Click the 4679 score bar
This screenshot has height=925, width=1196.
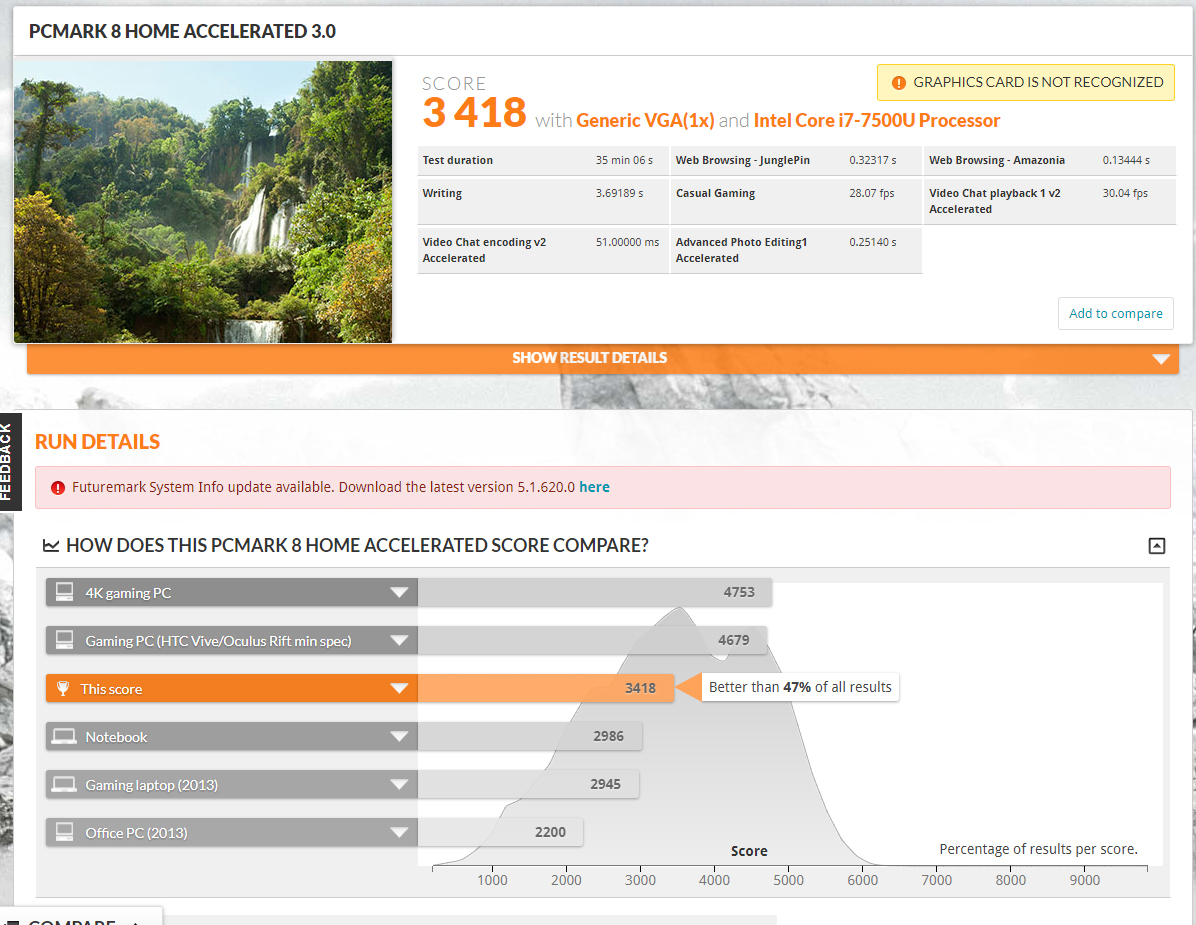coord(592,641)
